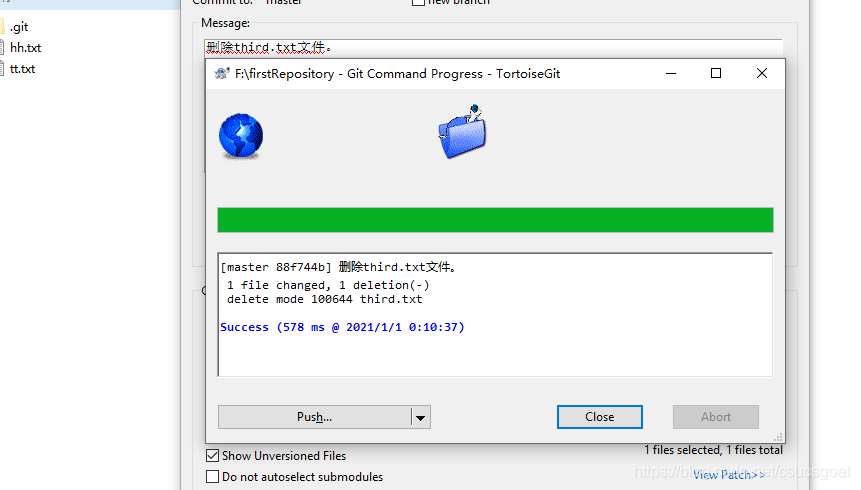
Task: Click the TortoiseGit tortoise icon in title bar
Action: [x=222, y=74]
